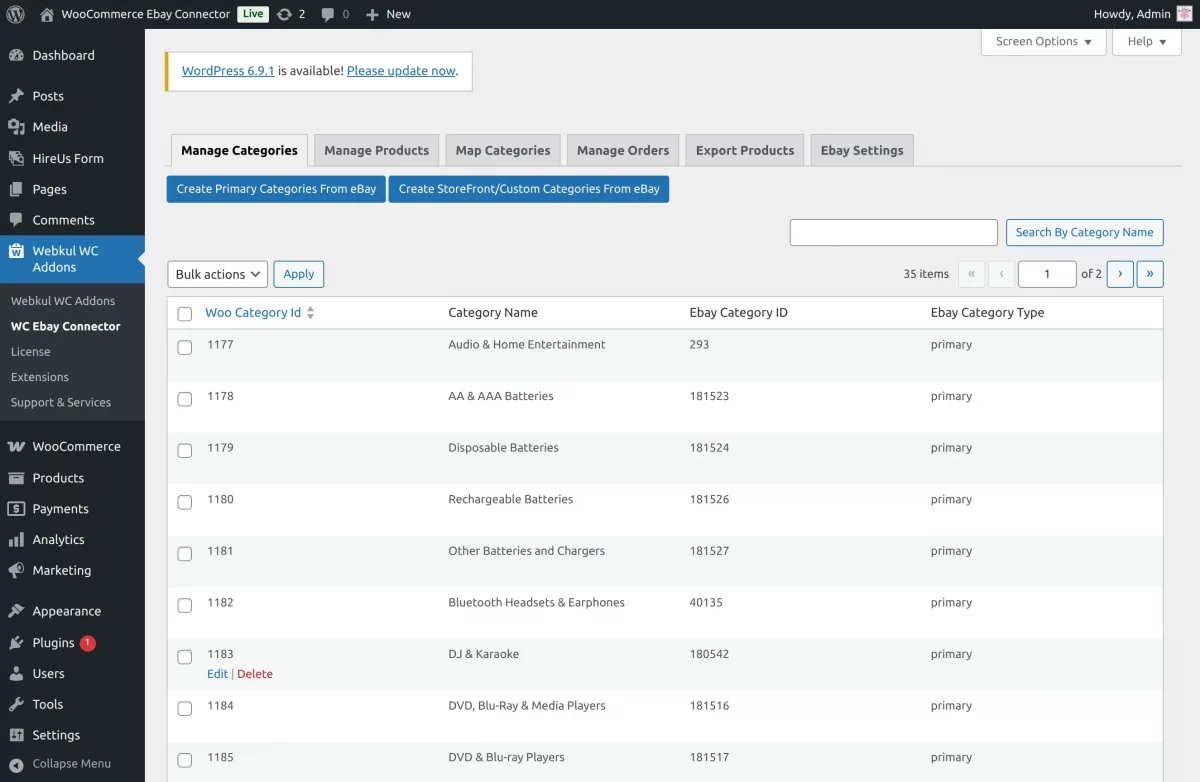1200x782 pixels.
Task: Click the Plugins icon in sidebar
Action: coord(16,643)
